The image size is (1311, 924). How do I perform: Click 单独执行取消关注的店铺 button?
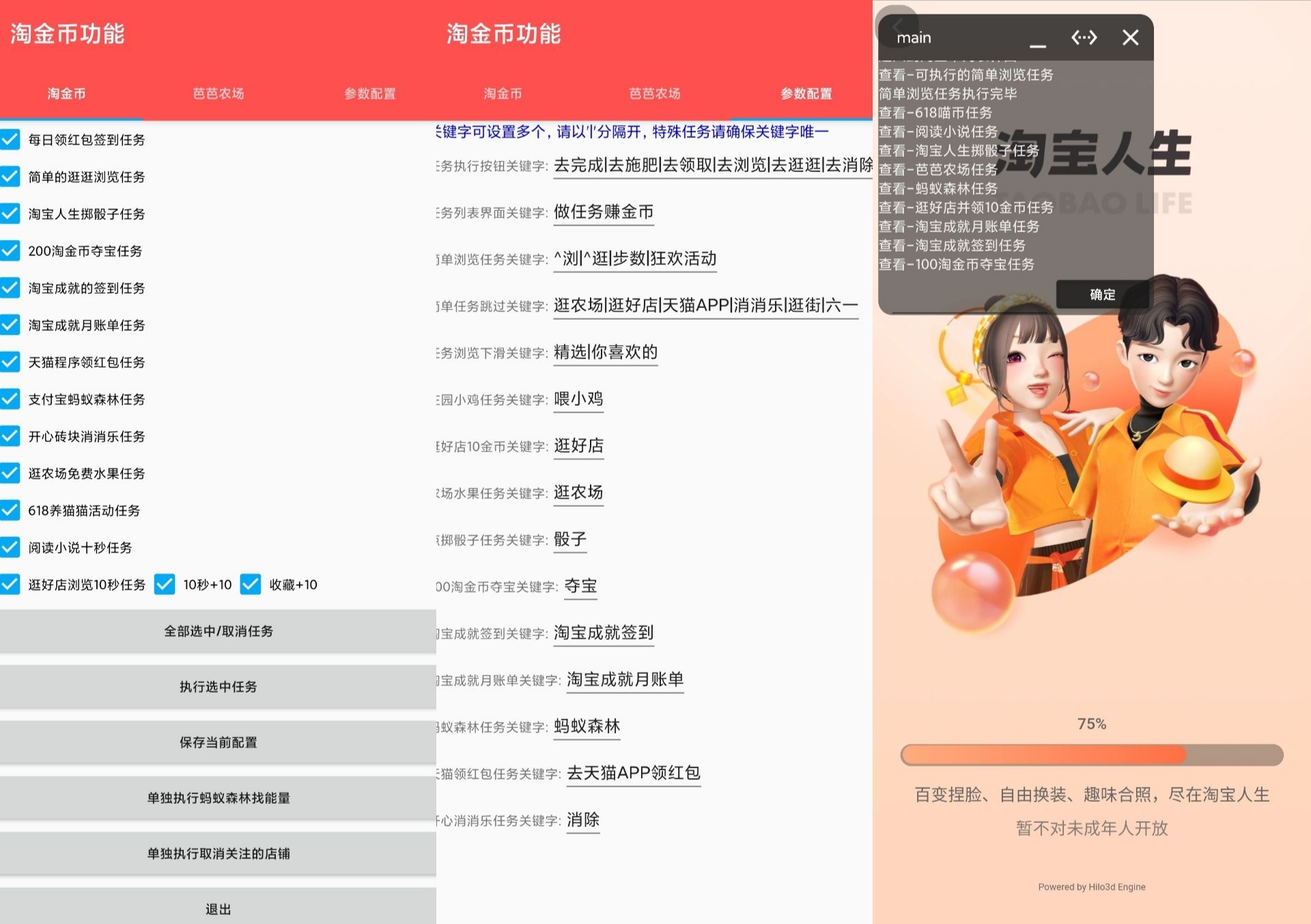click(x=218, y=854)
